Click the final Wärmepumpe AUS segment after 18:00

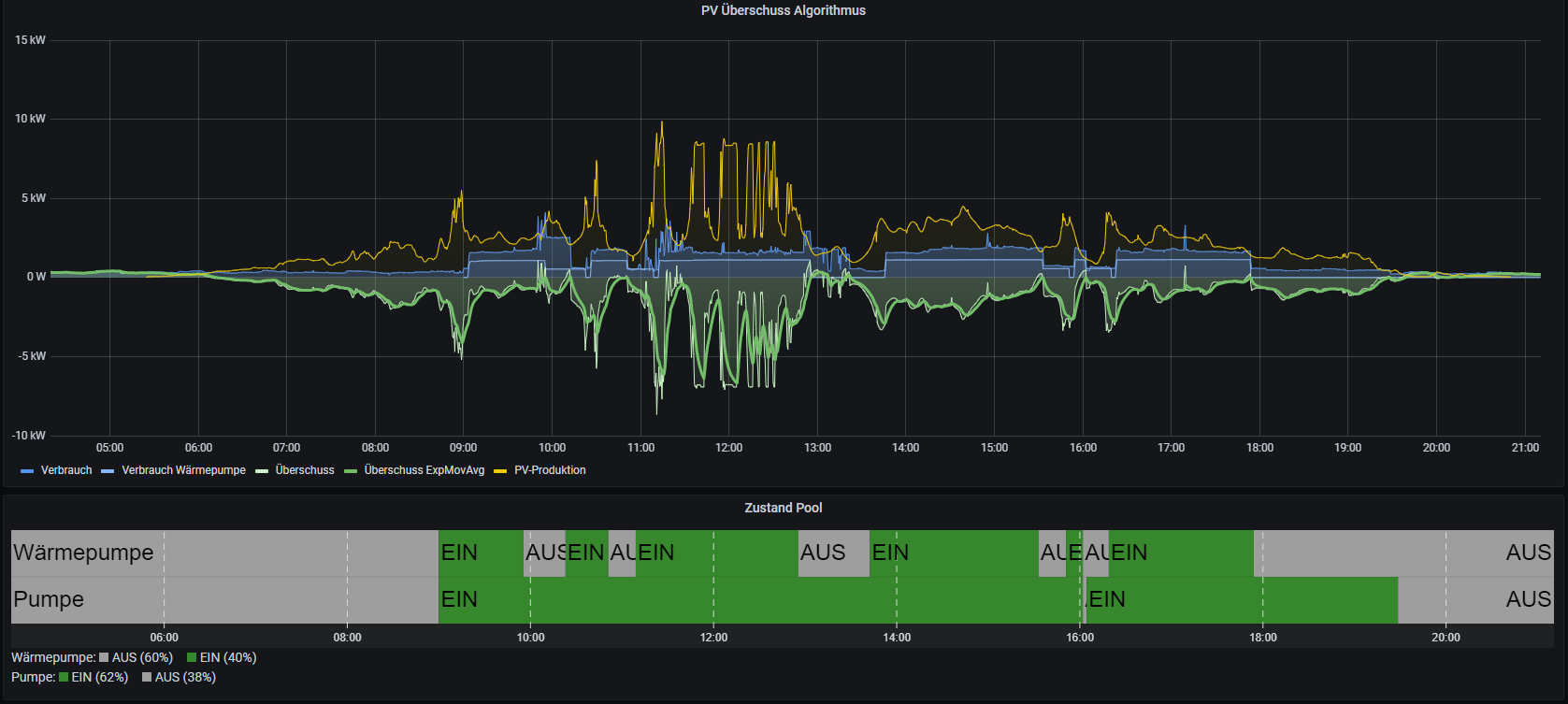tap(1403, 553)
